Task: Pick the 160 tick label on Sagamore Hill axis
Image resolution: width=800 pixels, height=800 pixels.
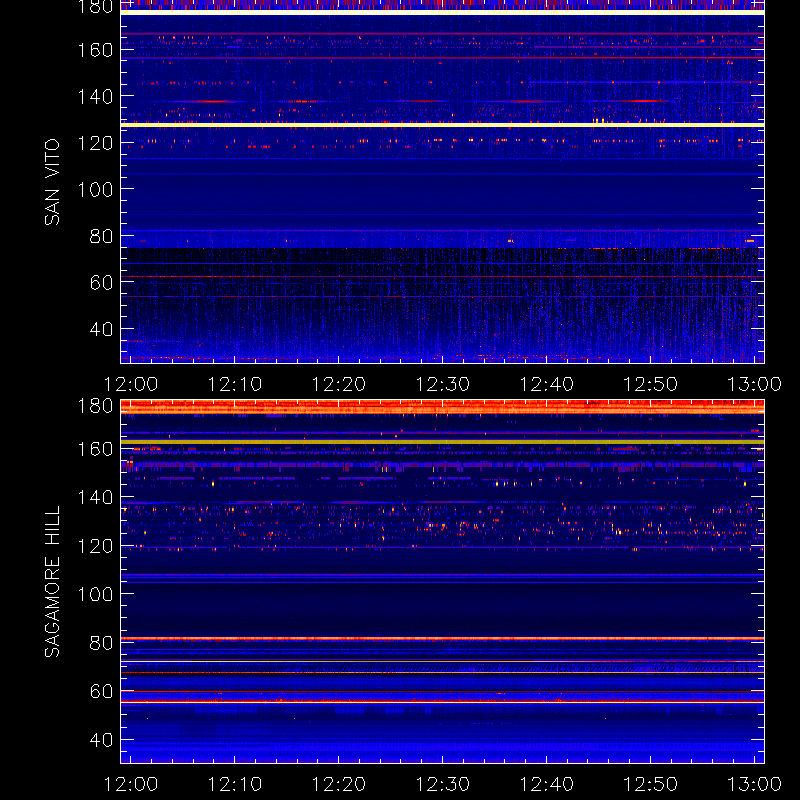Action: click(x=95, y=449)
